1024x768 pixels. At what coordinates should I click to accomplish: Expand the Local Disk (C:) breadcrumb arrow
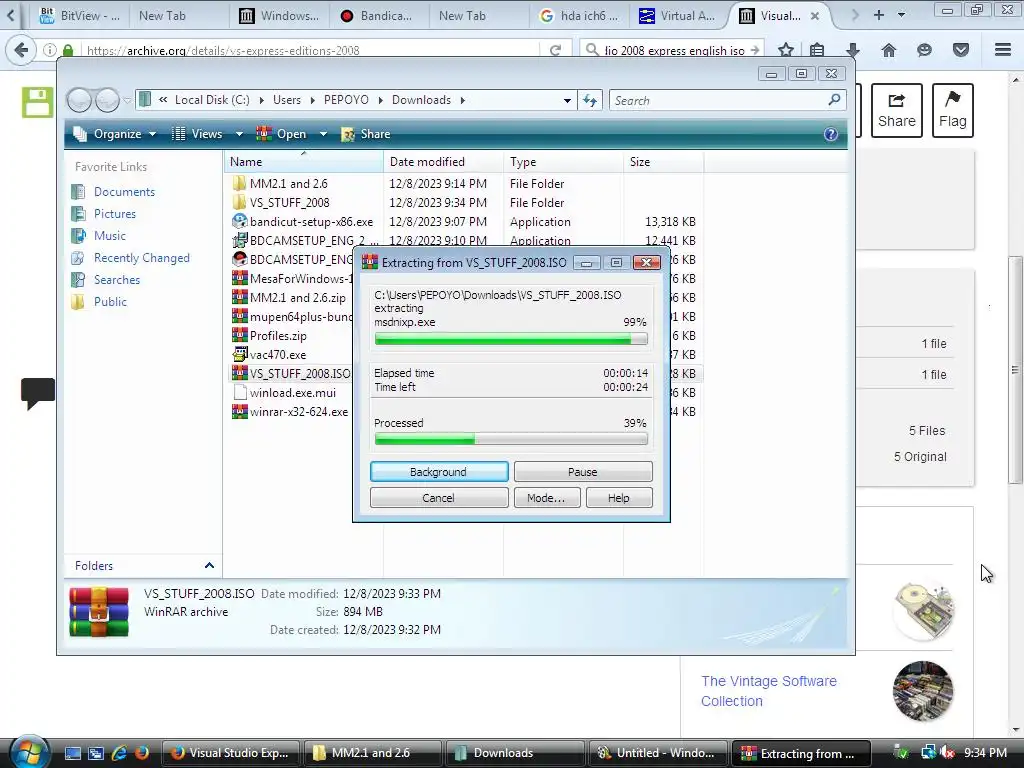tap(261, 100)
